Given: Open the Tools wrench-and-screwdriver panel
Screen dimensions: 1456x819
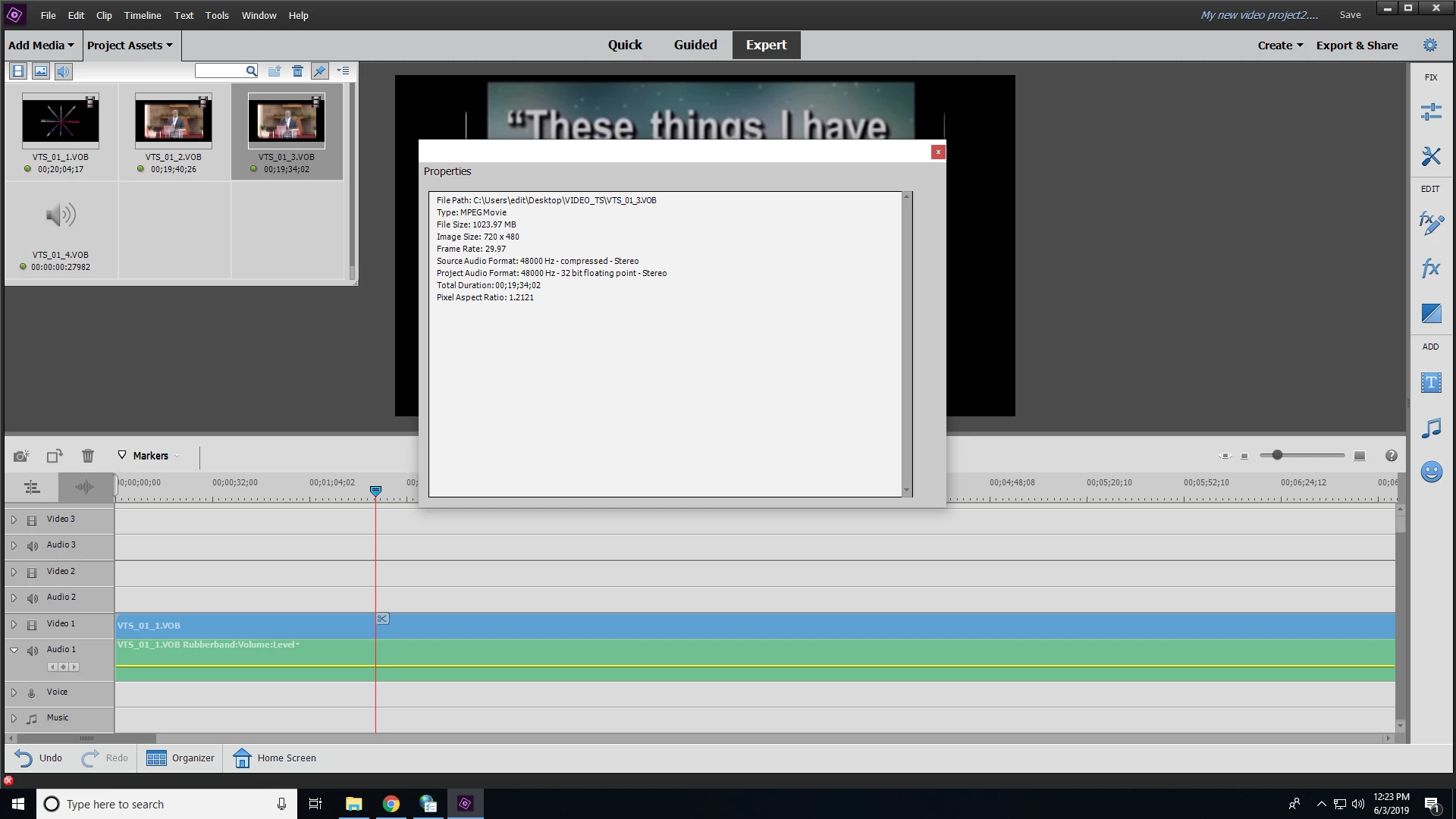Looking at the screenshot, I should (1431, 156).
